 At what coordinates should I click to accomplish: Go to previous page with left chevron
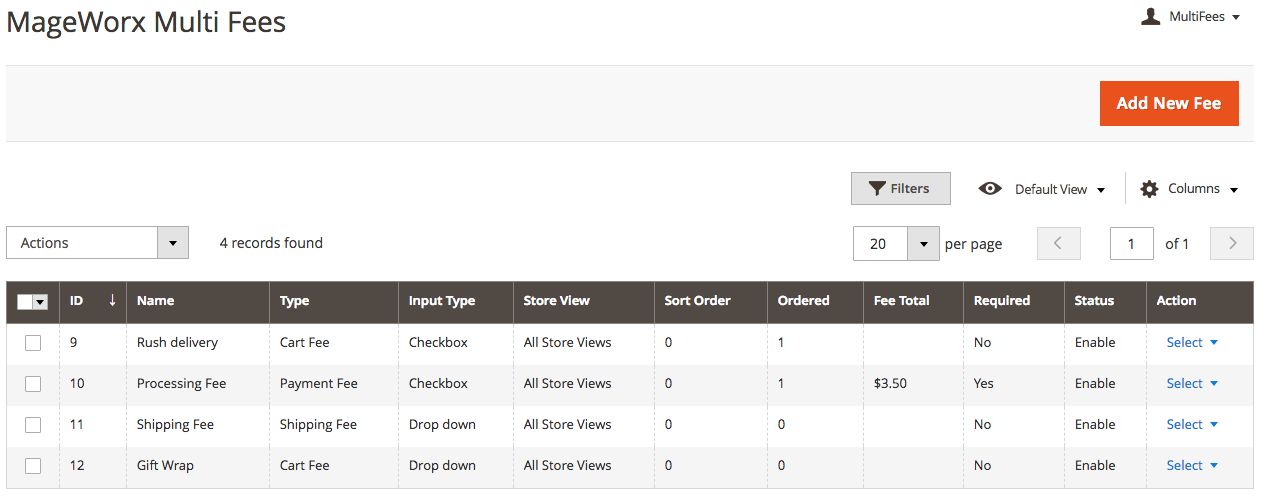pyautogui.click(x=1059, y=243)
